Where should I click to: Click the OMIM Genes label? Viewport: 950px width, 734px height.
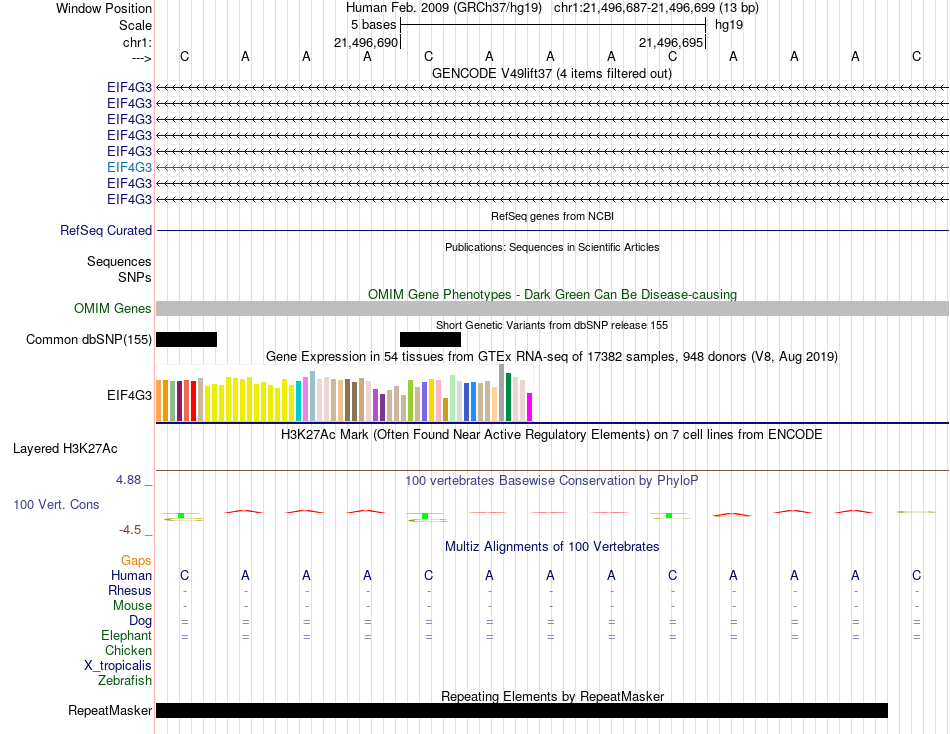113,309
